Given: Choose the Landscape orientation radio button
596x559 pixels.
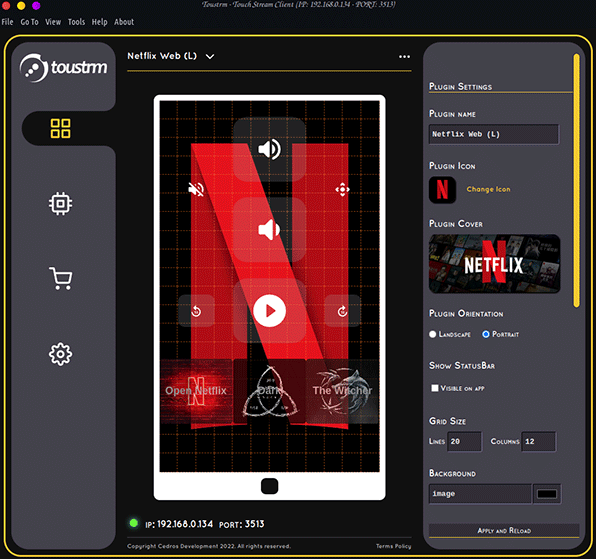Looking at the screenshot, I should pyautogui.click(x=433, y=334).
